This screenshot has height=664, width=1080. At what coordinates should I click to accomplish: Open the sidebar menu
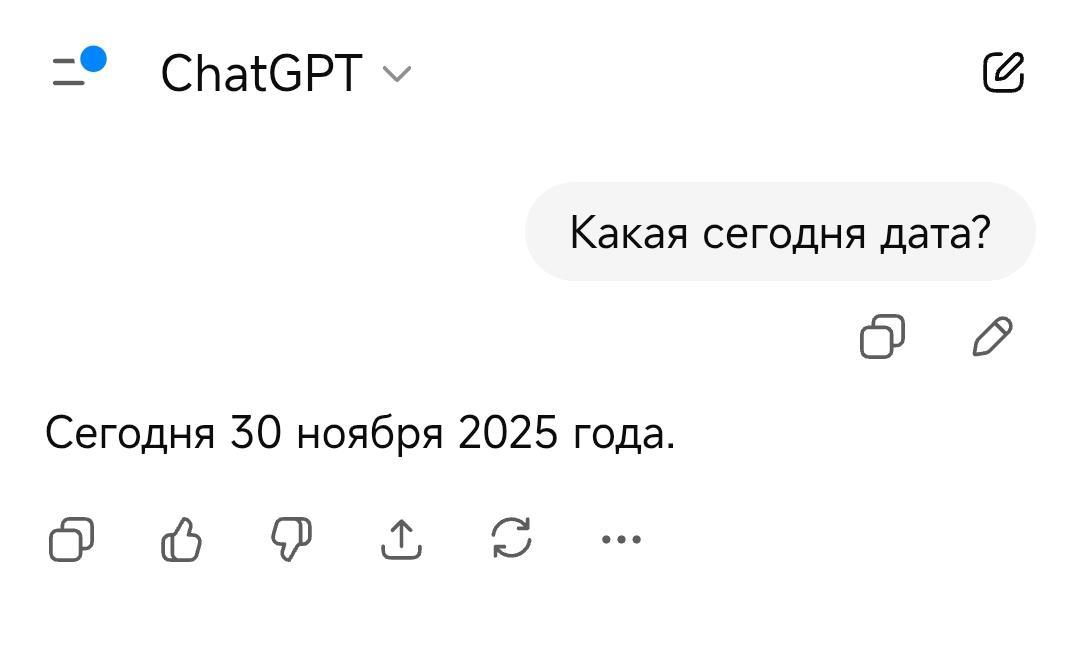click(x=70, y=73)
